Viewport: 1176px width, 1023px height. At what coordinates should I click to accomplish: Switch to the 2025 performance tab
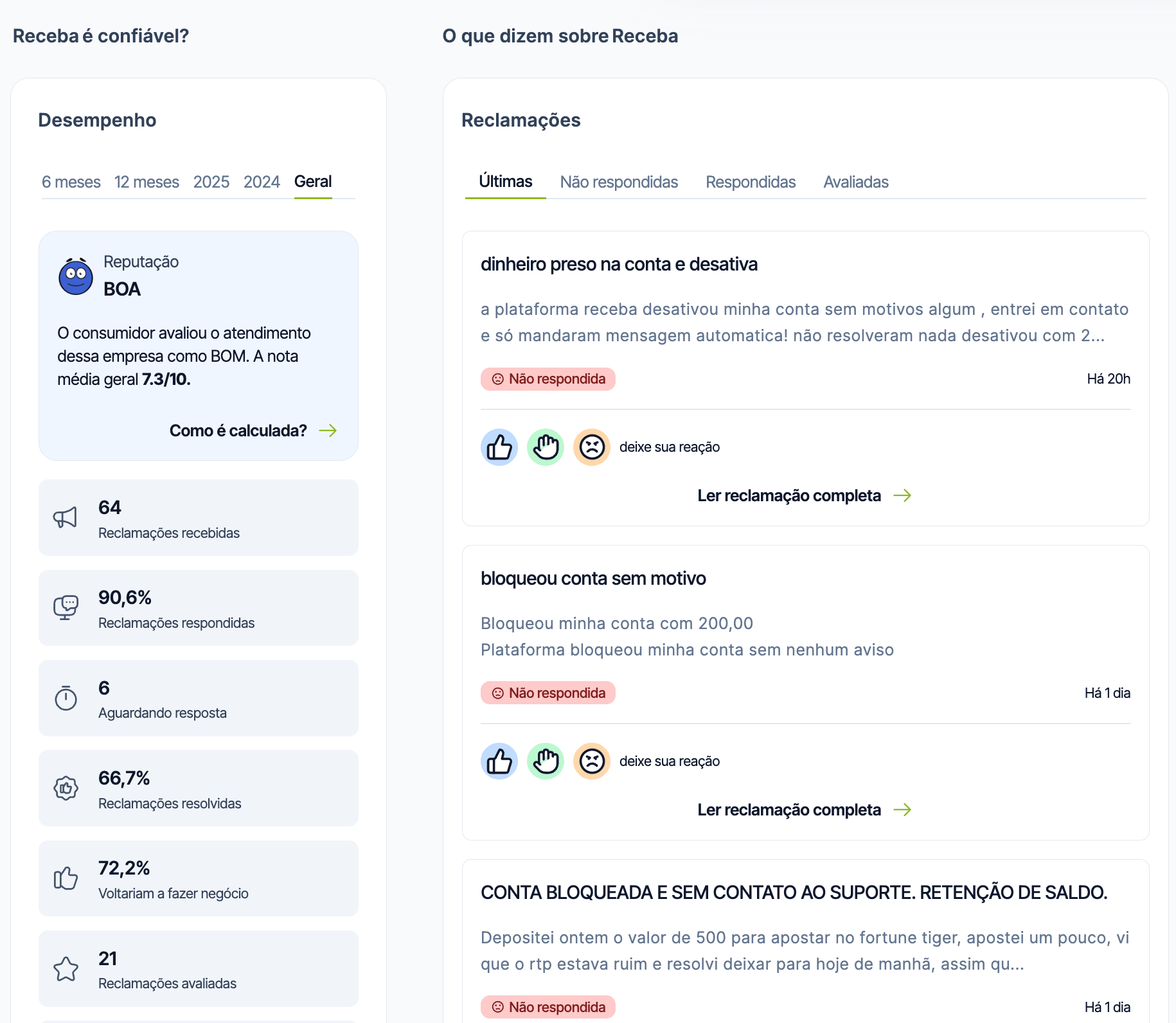tap(211, 182)
